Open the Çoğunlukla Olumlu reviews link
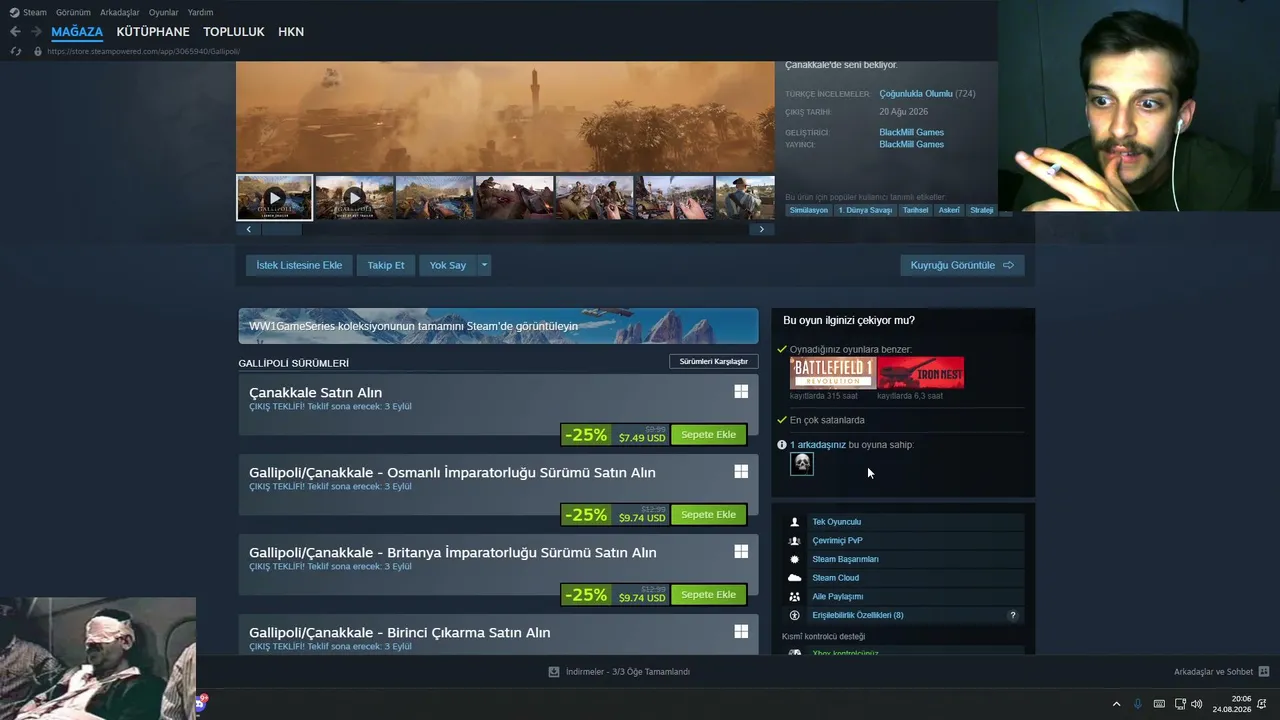 coord(916,94)
